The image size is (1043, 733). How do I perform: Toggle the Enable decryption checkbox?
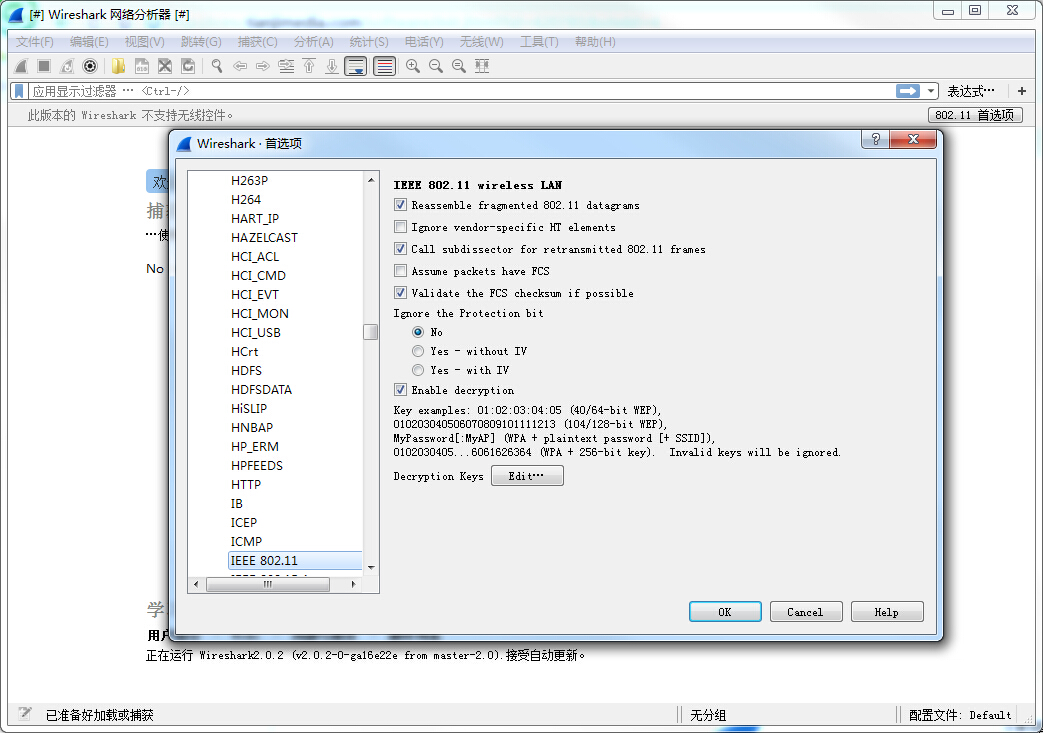point(401,390)
